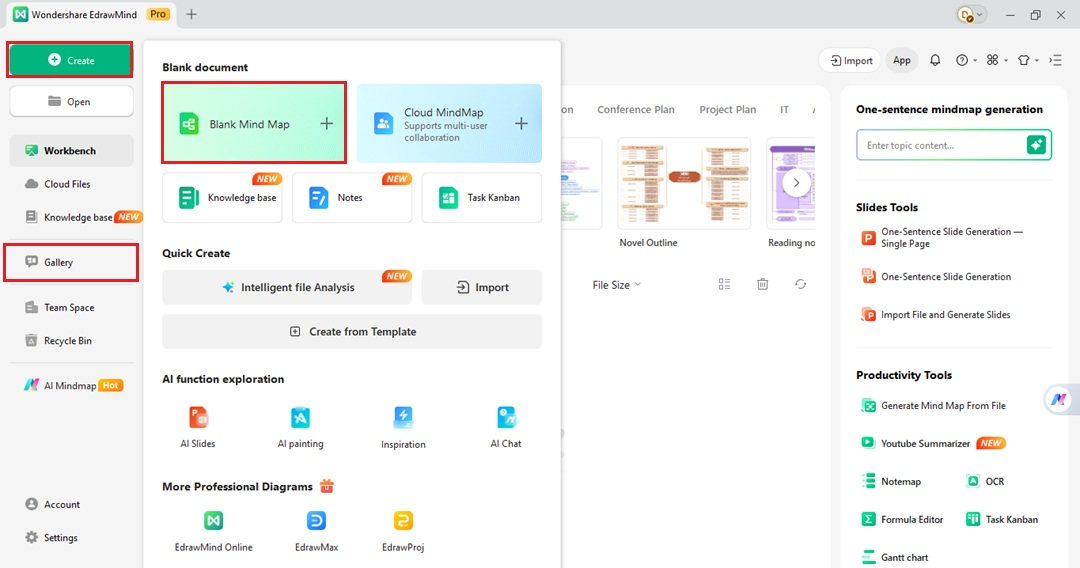Expand the apps grid menu
This screenshot has width=1080, height=568.
click(996, 61)
